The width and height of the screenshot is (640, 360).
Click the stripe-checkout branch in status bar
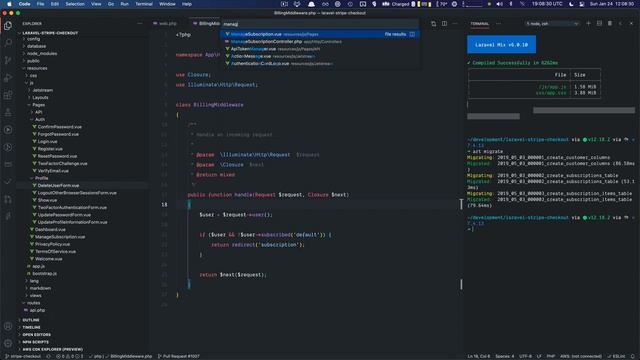pos(23,356)
